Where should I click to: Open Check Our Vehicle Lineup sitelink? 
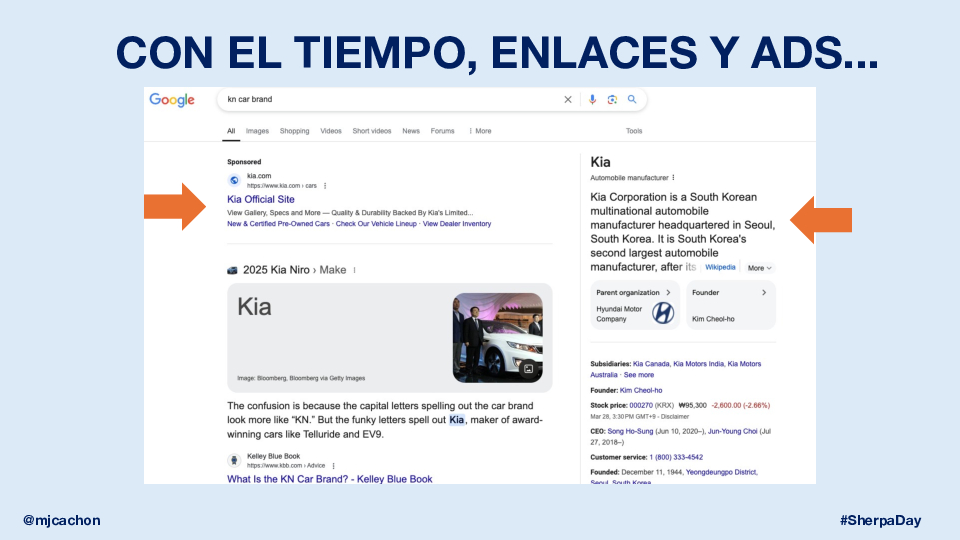point(376,224)
